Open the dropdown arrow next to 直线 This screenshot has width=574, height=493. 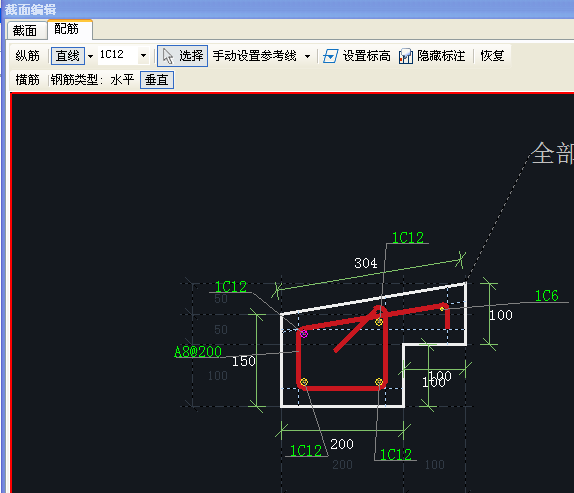coord(90,56)
